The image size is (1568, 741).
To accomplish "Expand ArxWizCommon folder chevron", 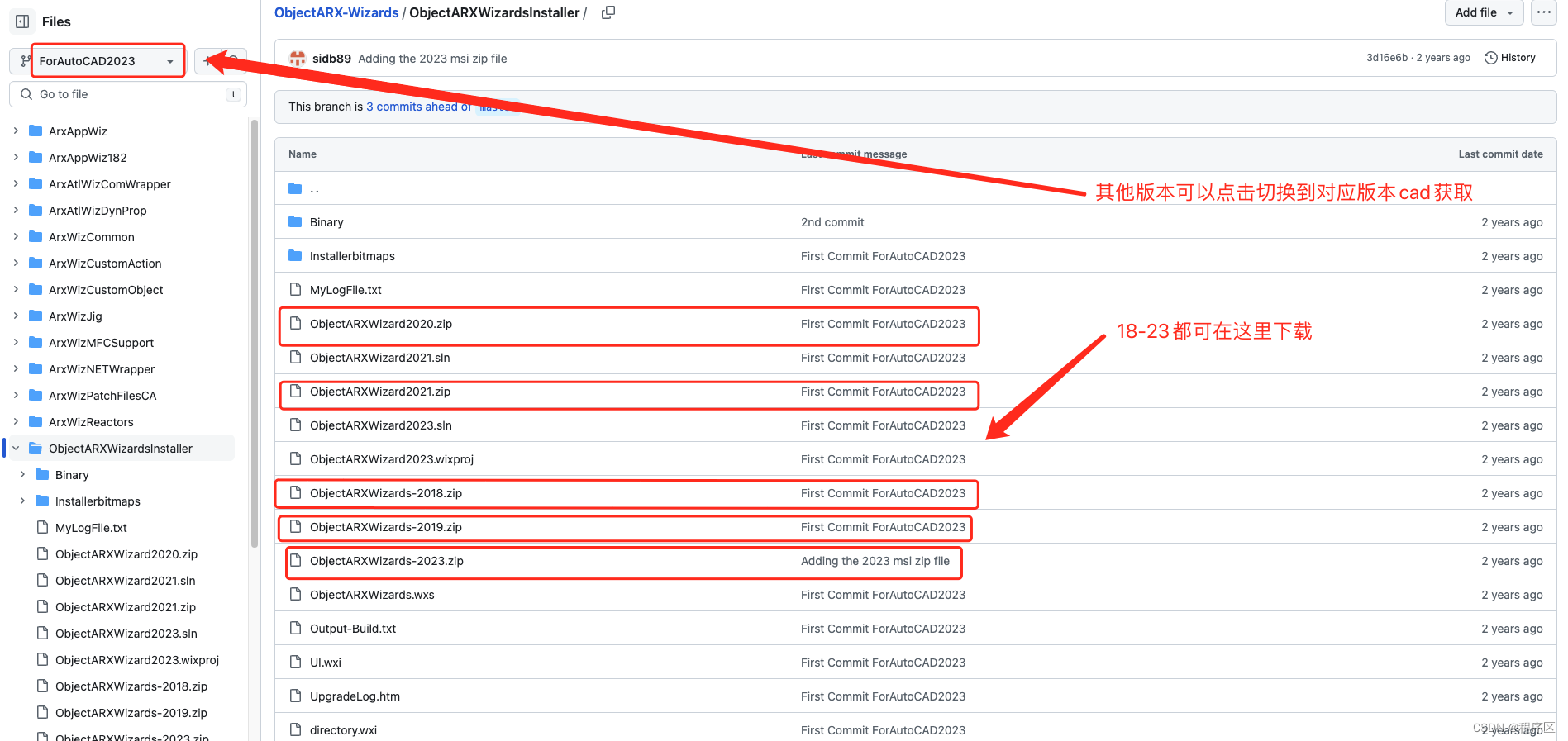I will coord(16,236).
